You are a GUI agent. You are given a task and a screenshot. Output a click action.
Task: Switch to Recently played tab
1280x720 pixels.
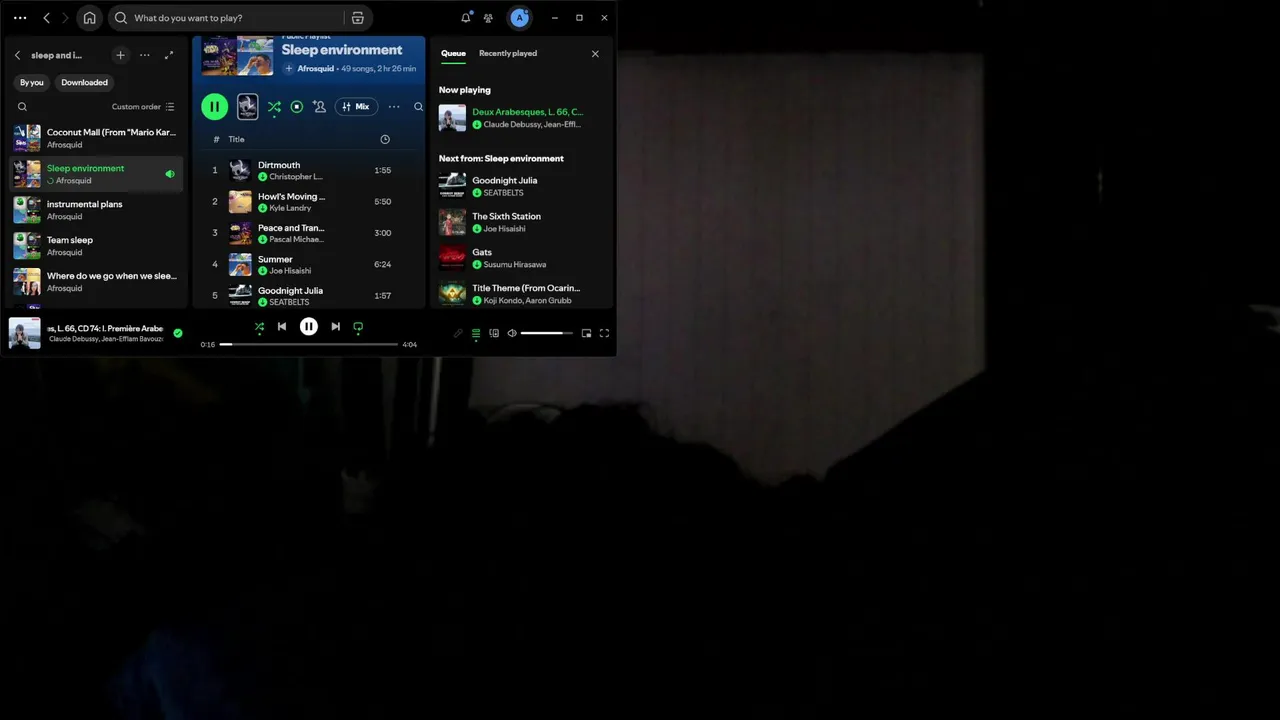click(x=508, y=53)
